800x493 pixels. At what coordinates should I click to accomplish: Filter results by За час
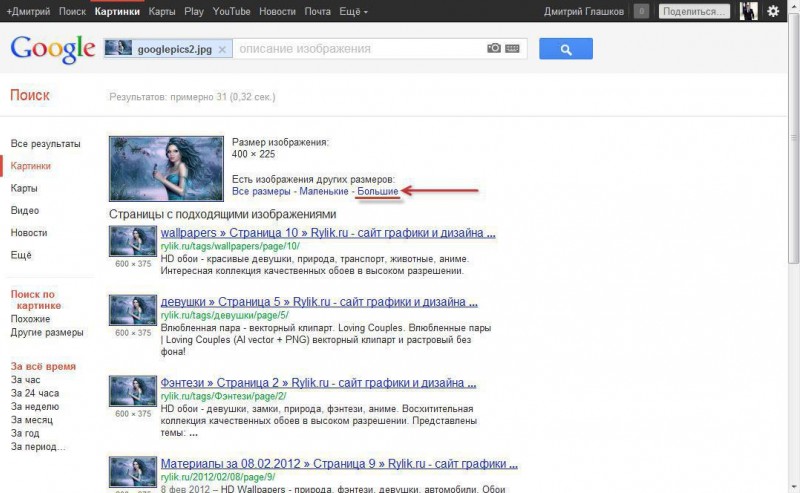(x=26, y=380)
